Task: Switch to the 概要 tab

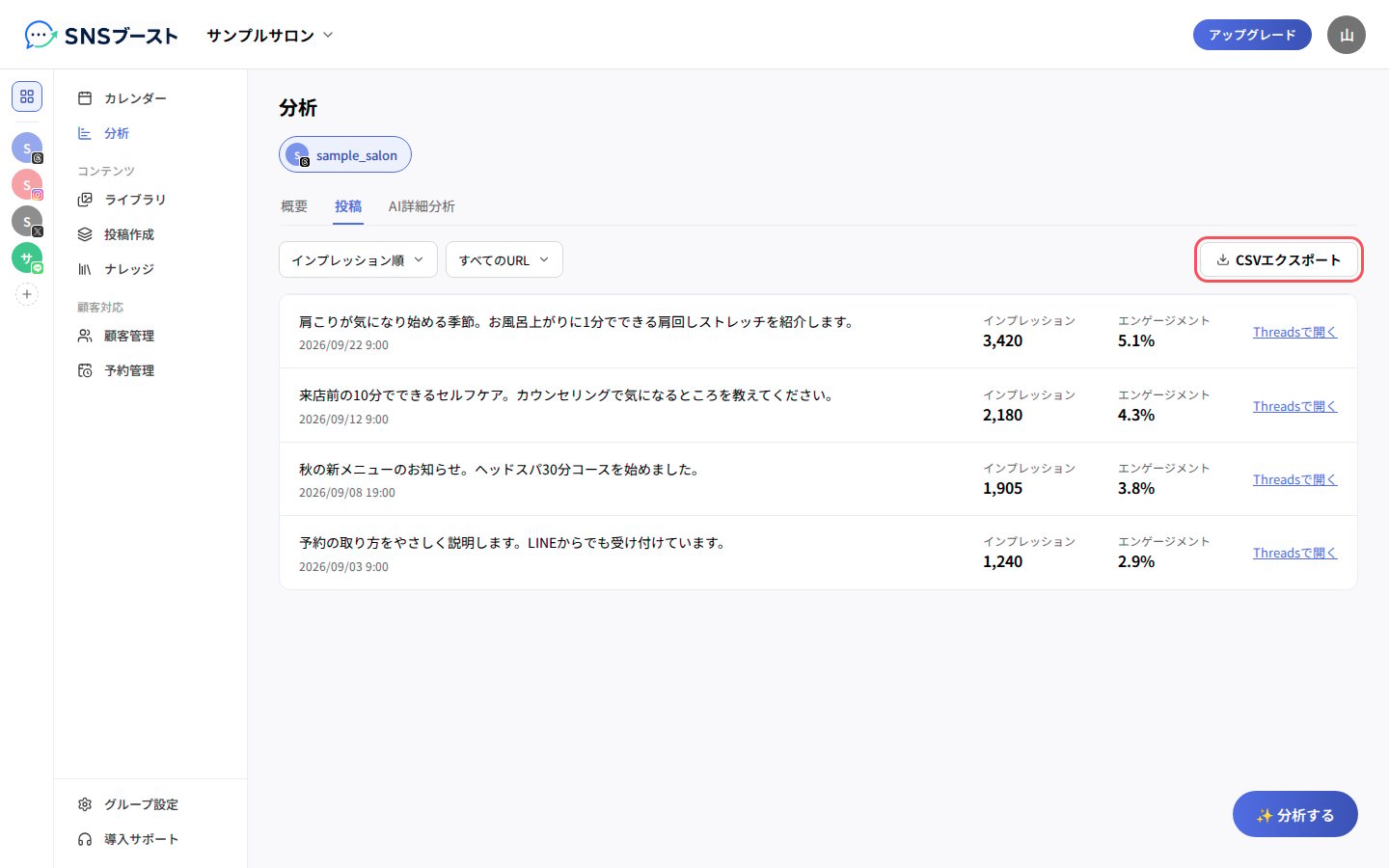Action: [294, 206]
